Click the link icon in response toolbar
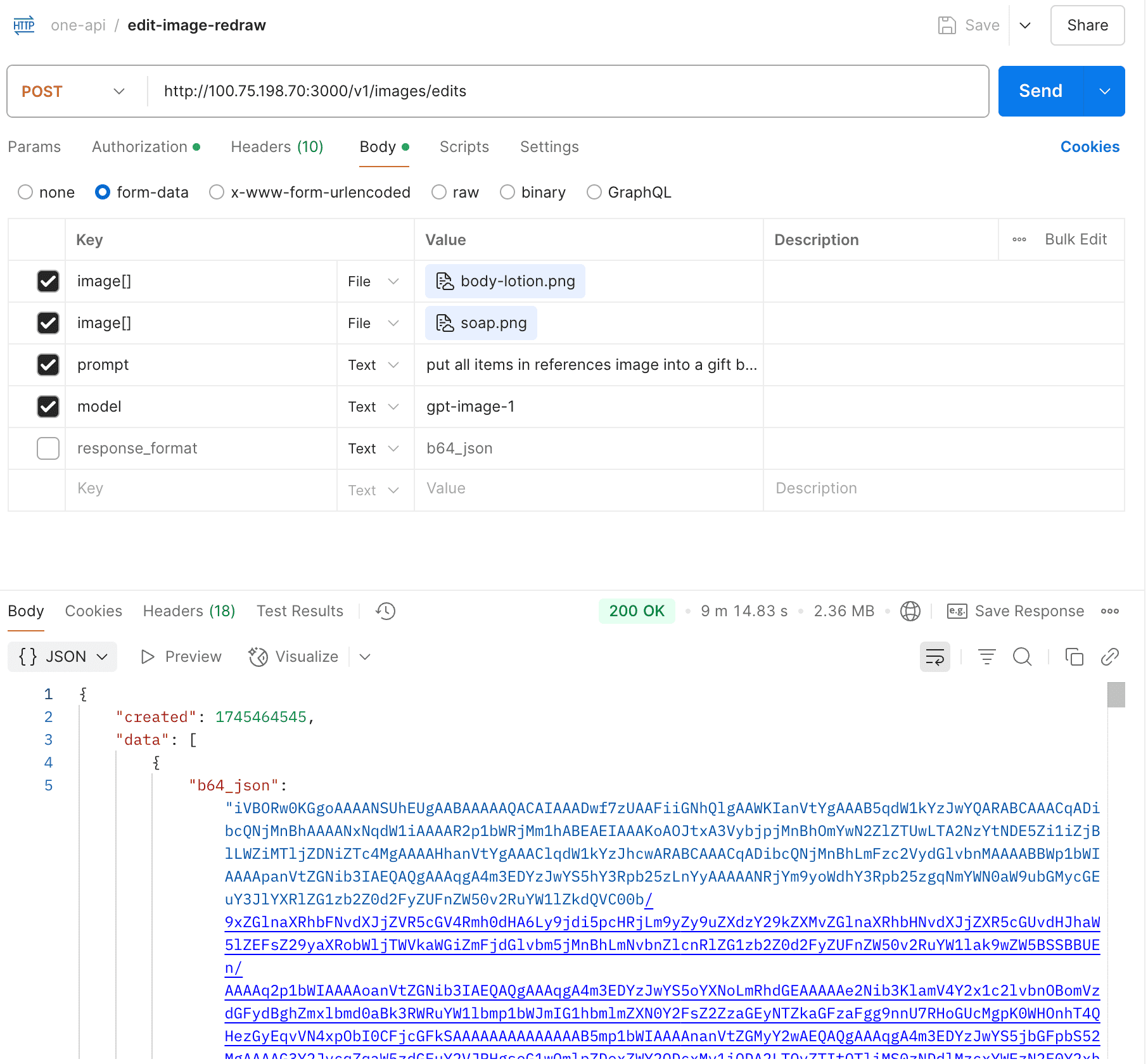 [x=1109, y=657]
